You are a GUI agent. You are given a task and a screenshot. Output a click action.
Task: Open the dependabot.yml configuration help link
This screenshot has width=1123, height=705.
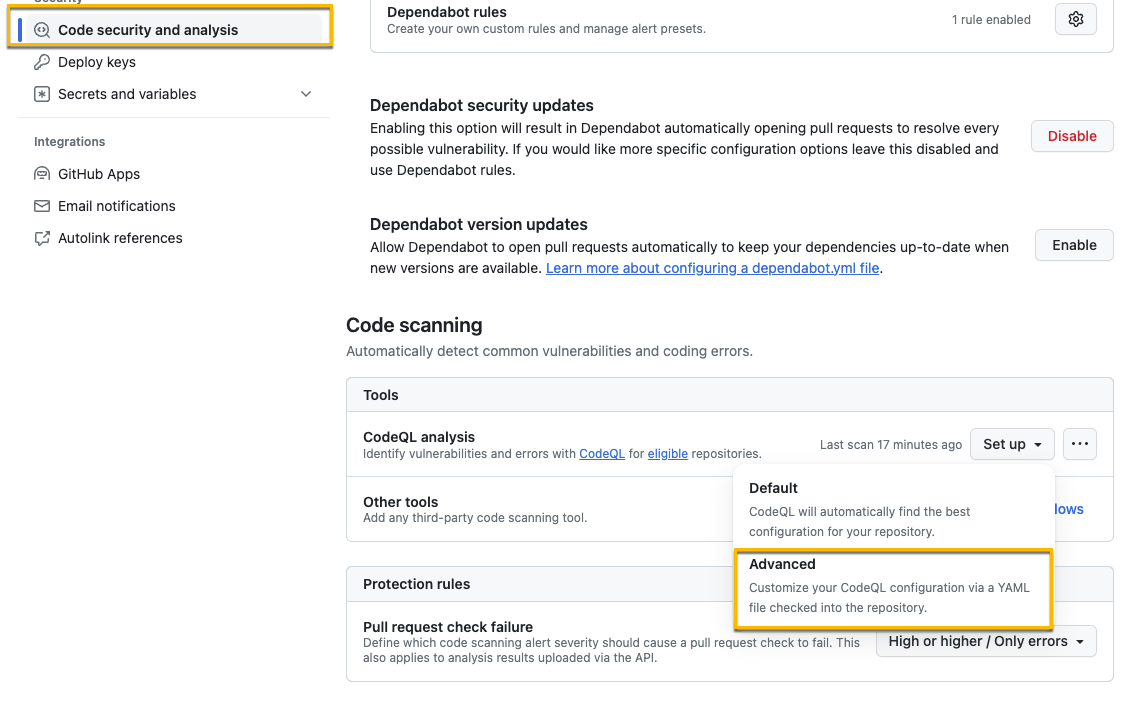pyautogui.click(x=713, y=268)
